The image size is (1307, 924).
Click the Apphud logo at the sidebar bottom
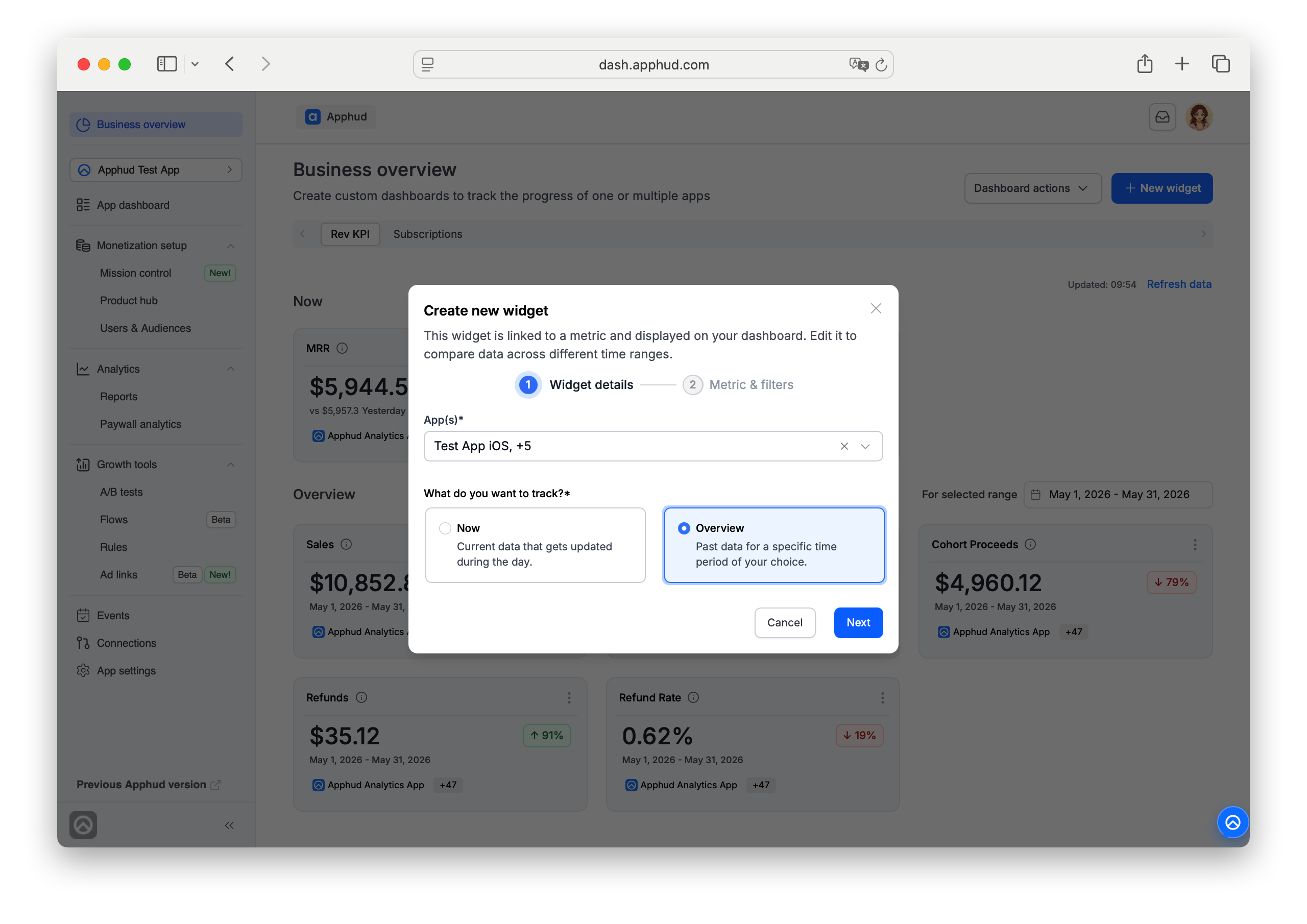[83, 824]
